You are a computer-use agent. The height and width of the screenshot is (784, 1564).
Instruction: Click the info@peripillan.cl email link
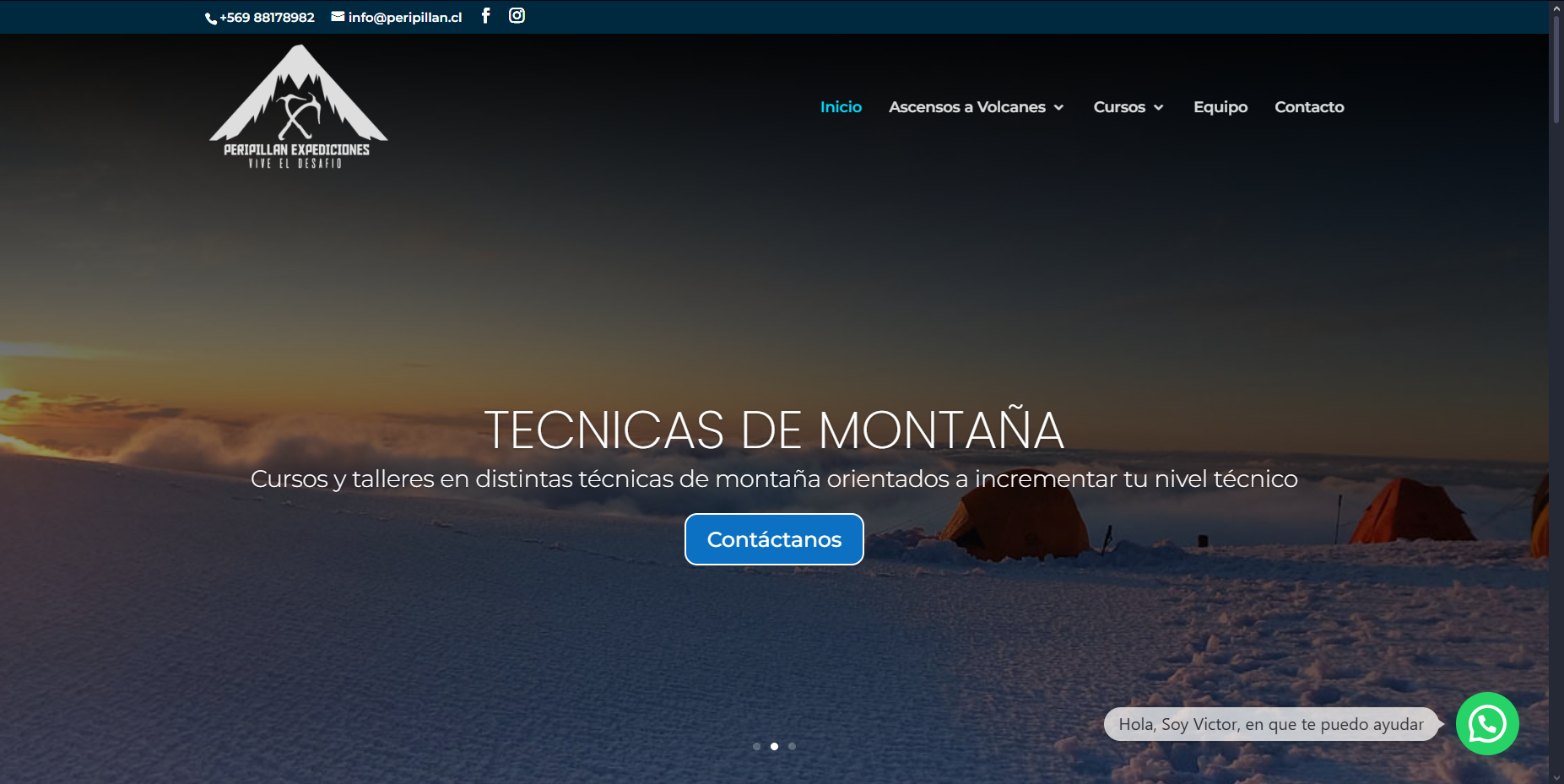pos(404,18)
